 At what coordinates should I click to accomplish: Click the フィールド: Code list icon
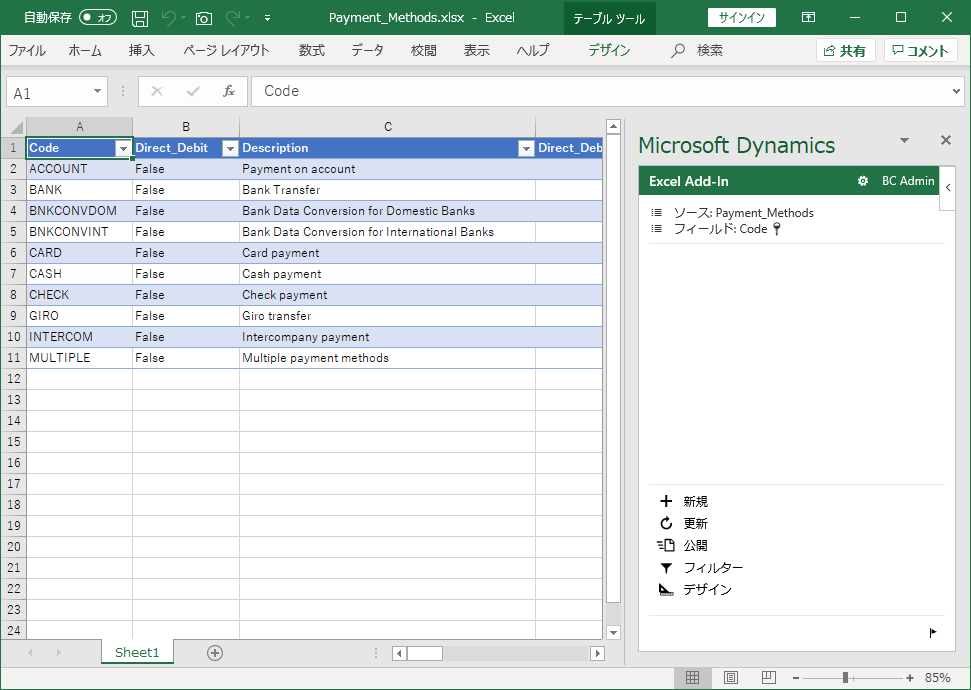(x=656, y=229)
